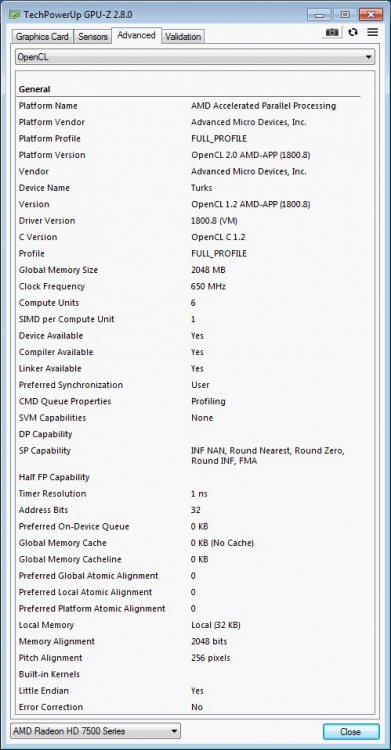
Task: Click the Platform Vendor label
Action: pyautogui.click(x=52, y=122)
